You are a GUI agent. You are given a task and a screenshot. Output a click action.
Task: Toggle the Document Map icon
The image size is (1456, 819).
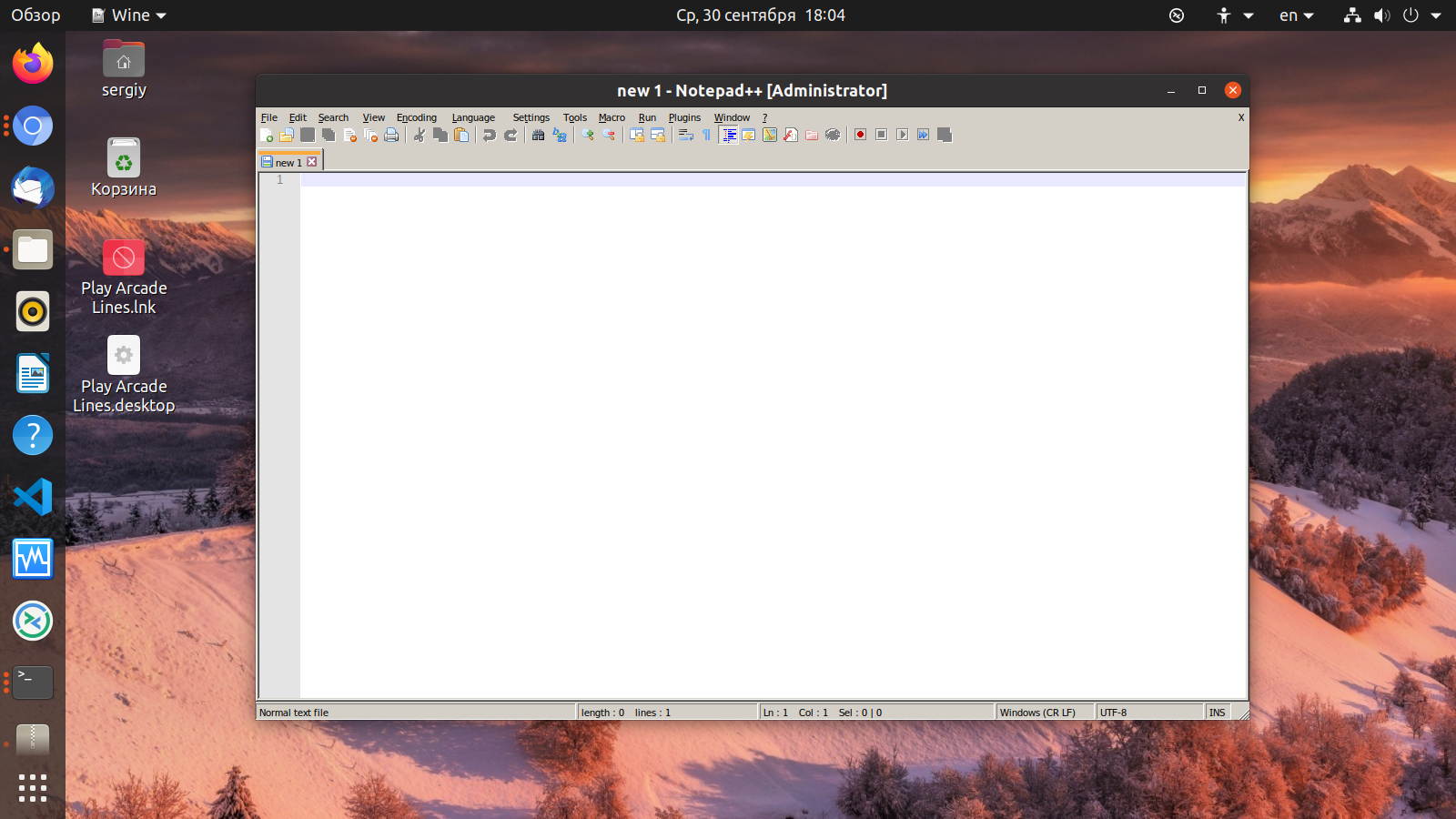[x=770, y=135]
